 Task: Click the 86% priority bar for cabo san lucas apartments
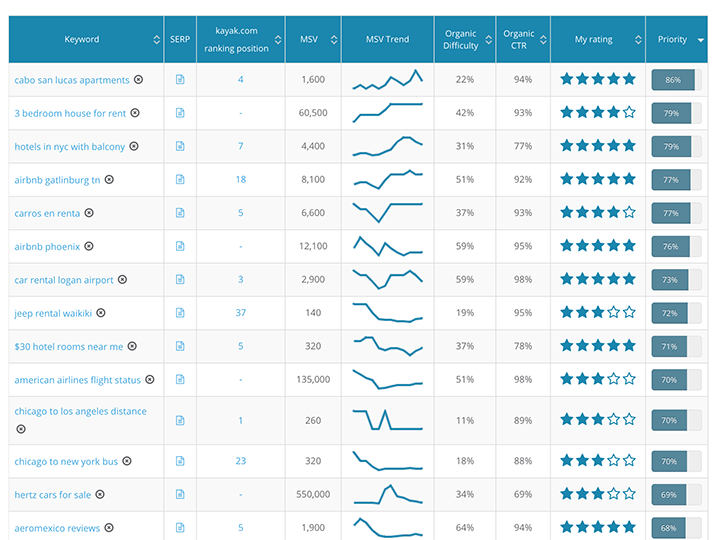pyautogui.click(x=672, y=80)
